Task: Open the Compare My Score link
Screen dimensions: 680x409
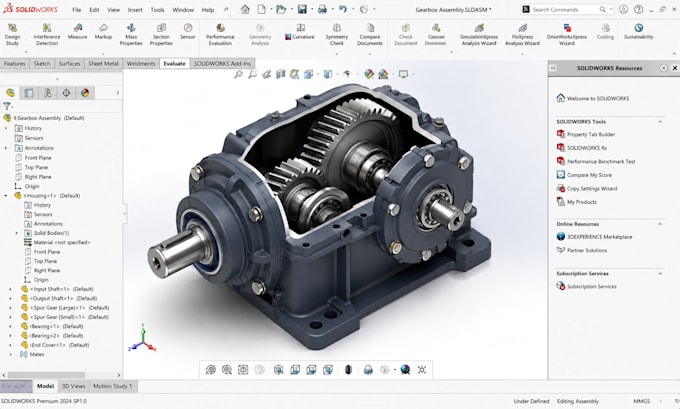Action: [x=584, y=175]
